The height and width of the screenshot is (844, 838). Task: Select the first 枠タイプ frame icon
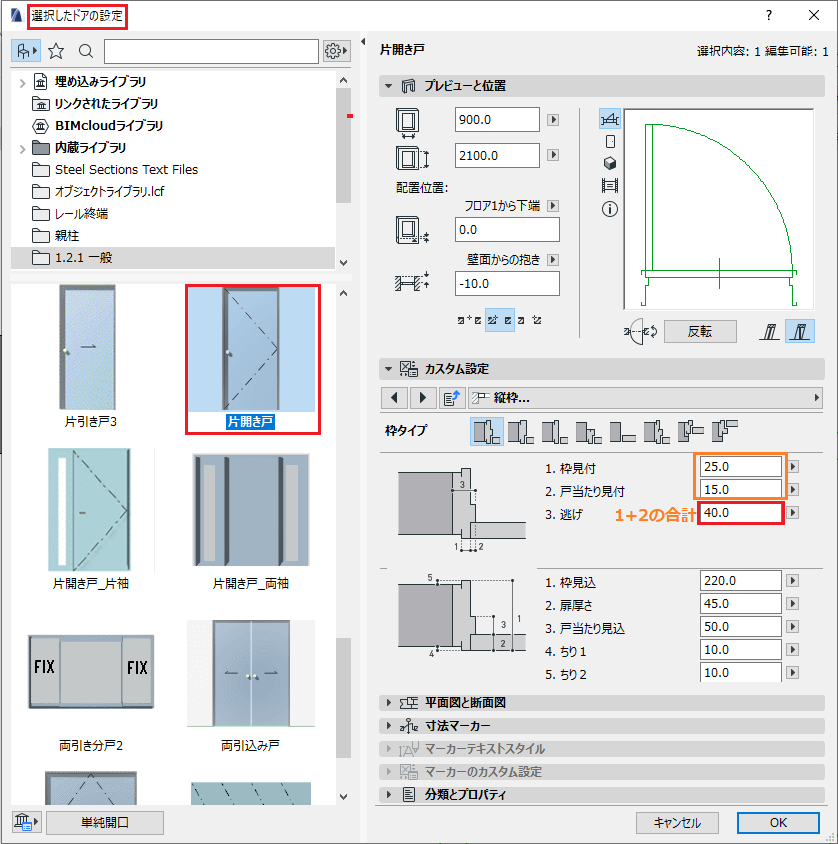(x=487, y=432)
